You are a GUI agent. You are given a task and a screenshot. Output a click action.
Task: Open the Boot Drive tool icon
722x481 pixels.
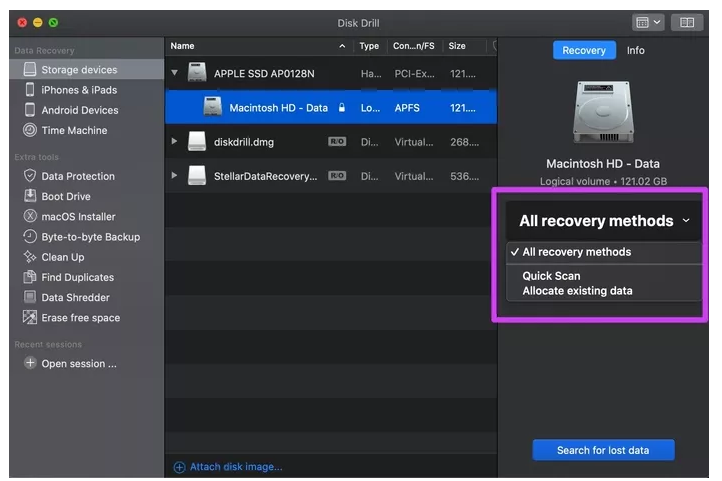click(x=30, y=196)
